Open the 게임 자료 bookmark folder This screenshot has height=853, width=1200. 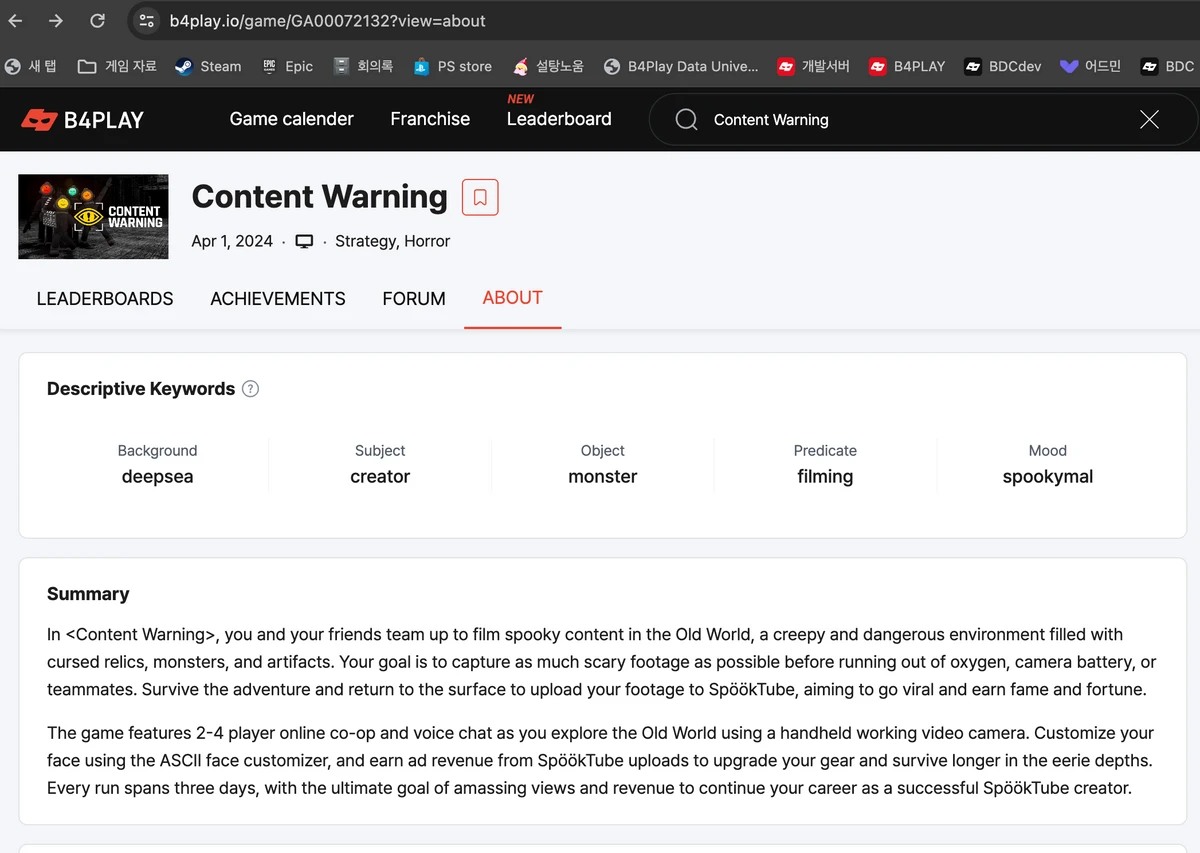click(117, 66)
